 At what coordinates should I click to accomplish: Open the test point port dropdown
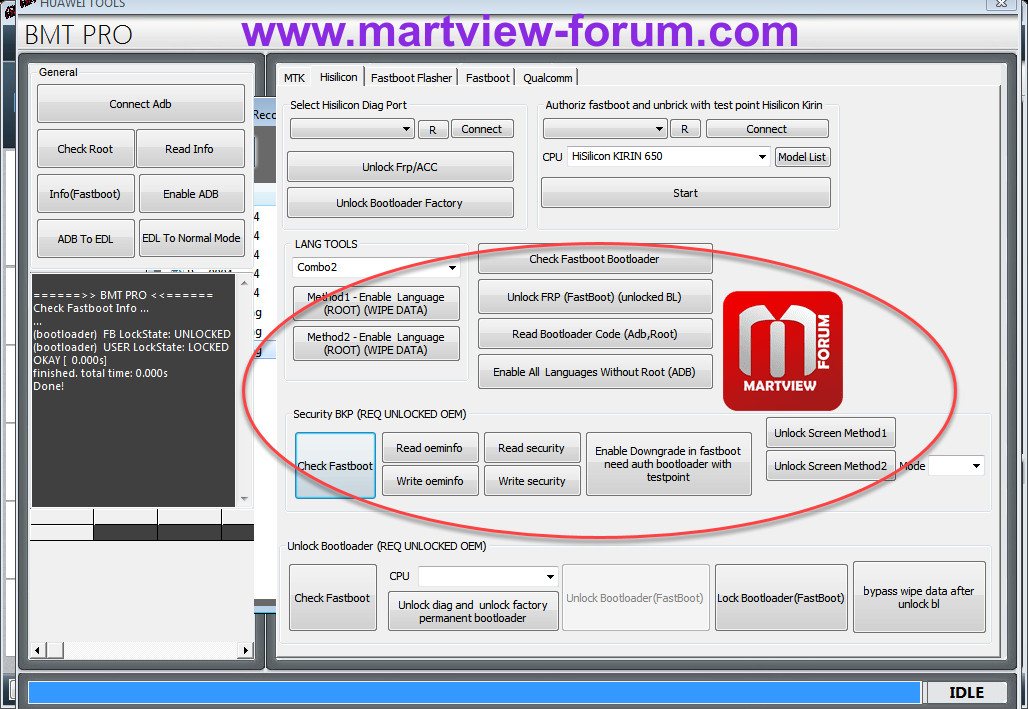pyautogui.click(x=604, y=129)
